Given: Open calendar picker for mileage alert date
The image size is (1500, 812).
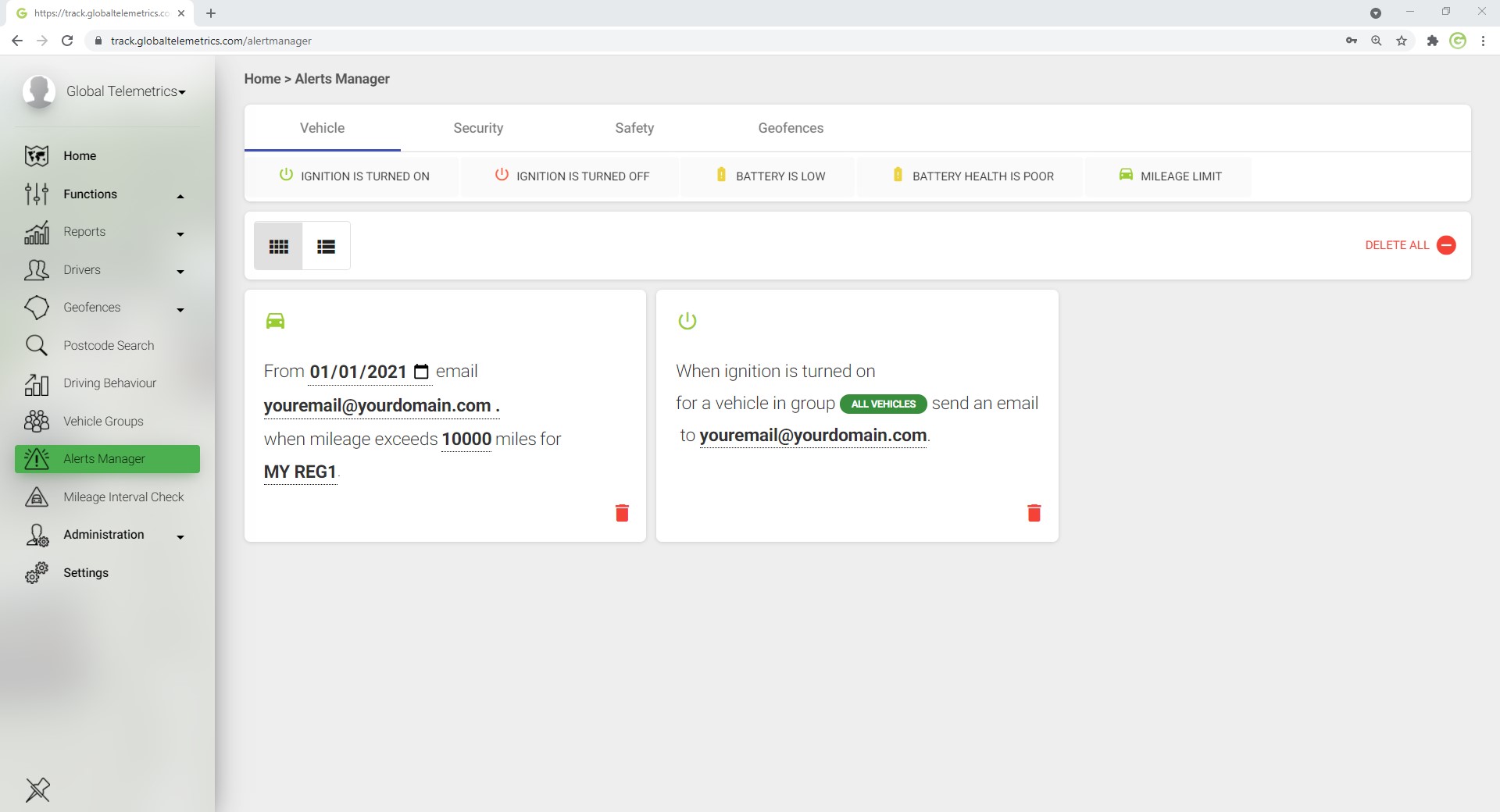Looking at the screenshot, I should click(421, 372).
